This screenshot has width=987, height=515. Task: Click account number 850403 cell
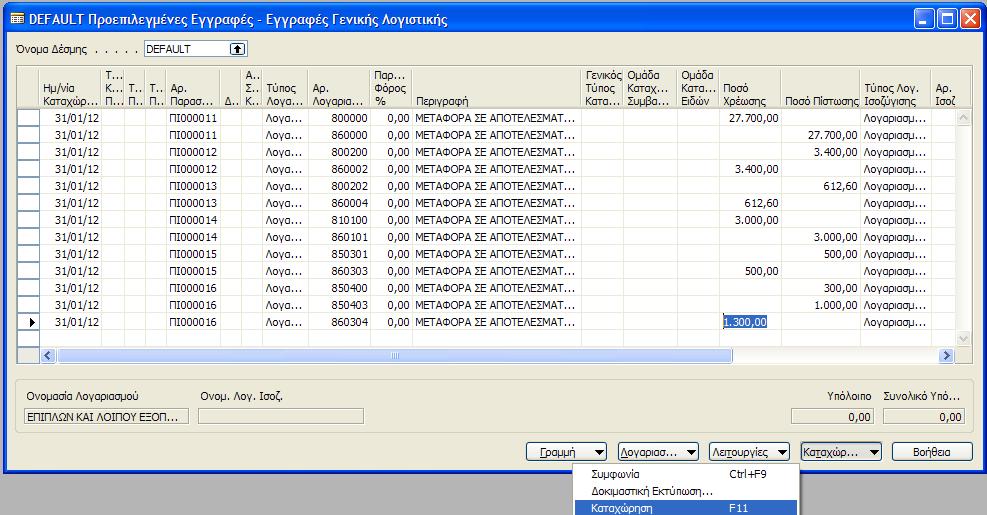(x=339, y=305)
